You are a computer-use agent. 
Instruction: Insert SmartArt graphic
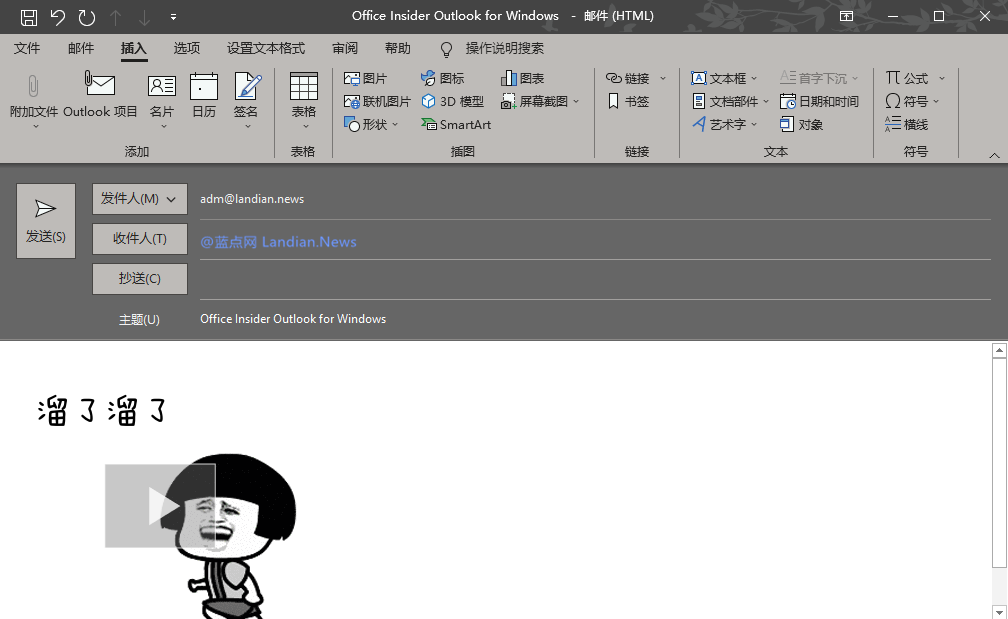(x=457, y=125)
